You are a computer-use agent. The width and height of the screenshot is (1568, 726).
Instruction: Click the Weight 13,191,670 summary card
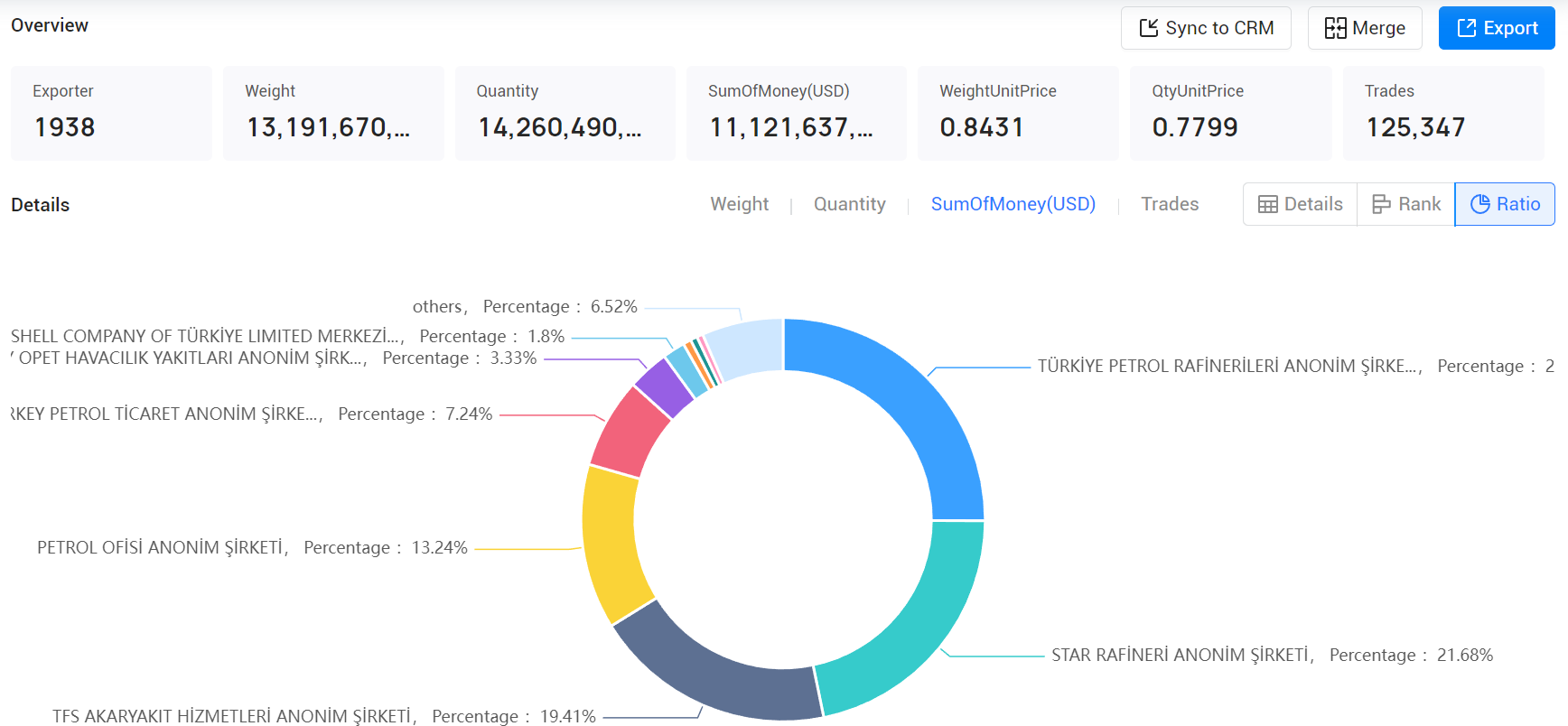pyautogui.click(x=333, y=113)
